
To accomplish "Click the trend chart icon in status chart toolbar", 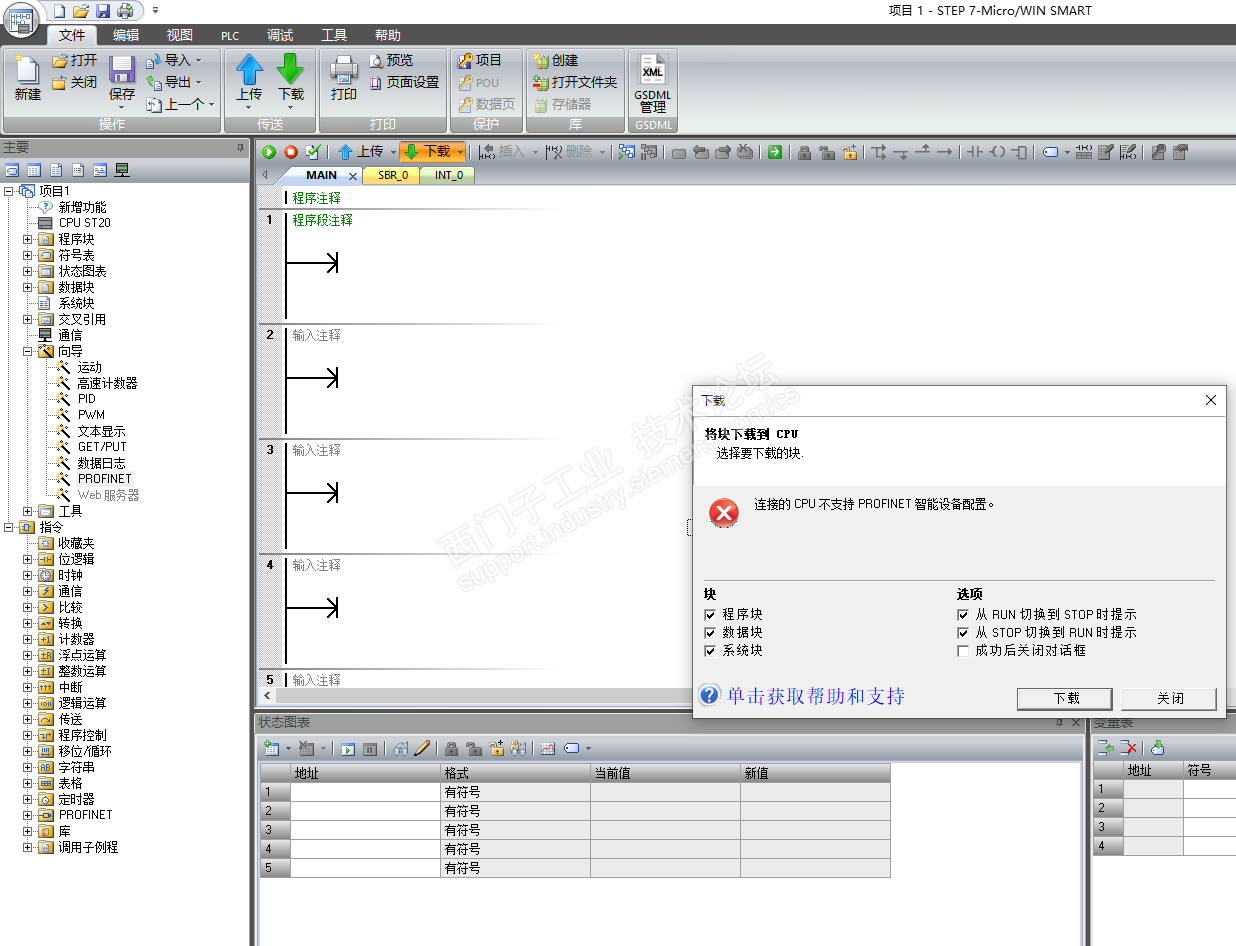I will pyautogui.click(x=548, y=748).
